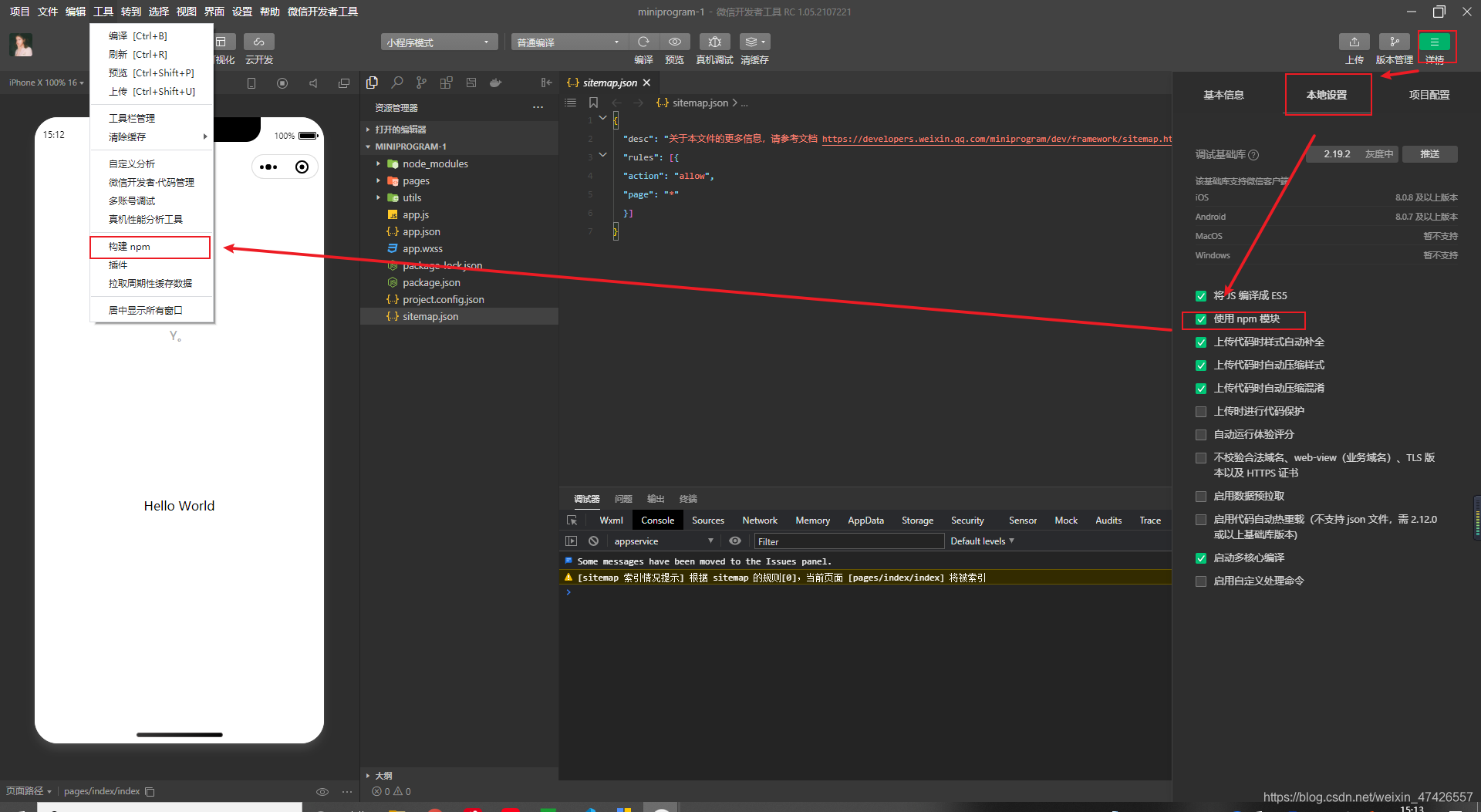Open search magnifier in editor sidebar

coord(397,83)
